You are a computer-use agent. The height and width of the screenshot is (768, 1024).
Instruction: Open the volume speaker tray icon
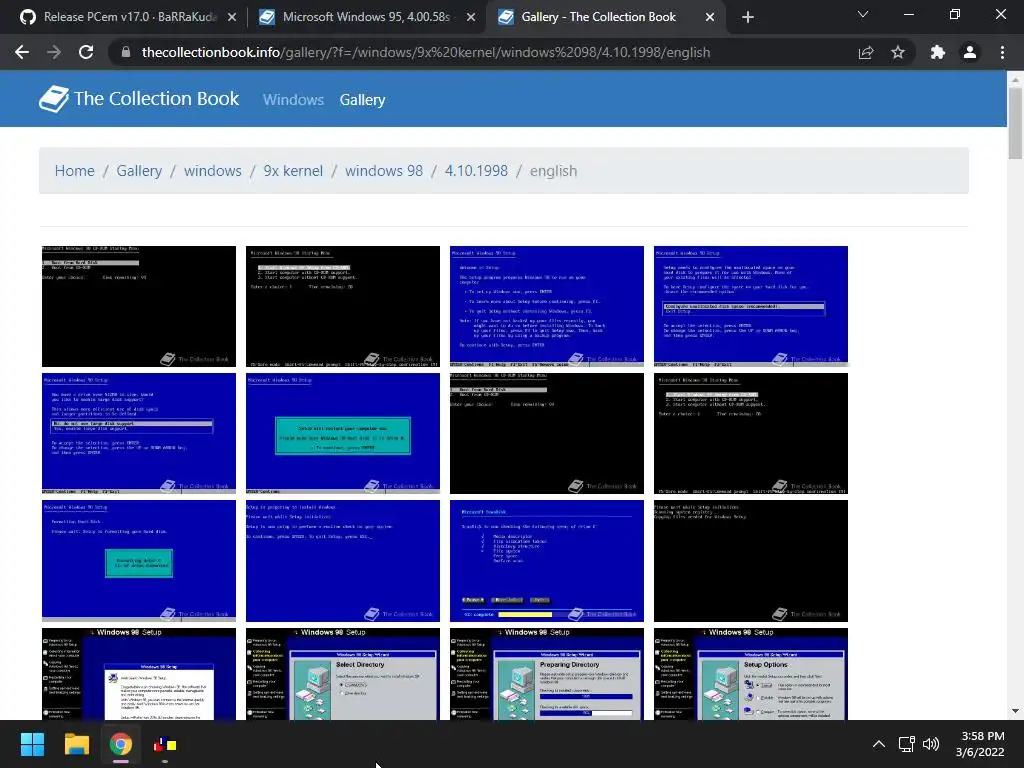[931, 744]
